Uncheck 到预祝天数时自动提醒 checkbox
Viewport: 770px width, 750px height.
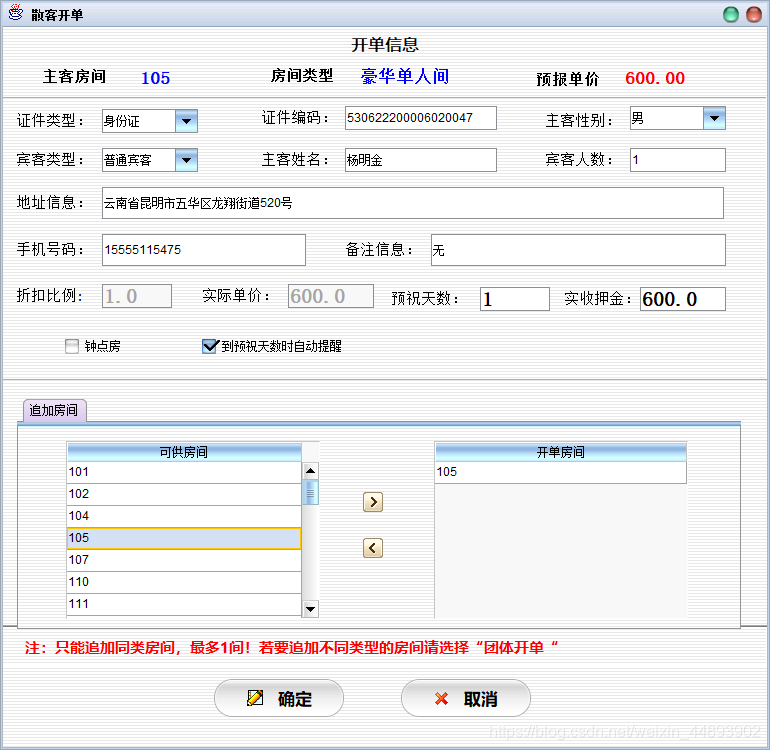210,346
